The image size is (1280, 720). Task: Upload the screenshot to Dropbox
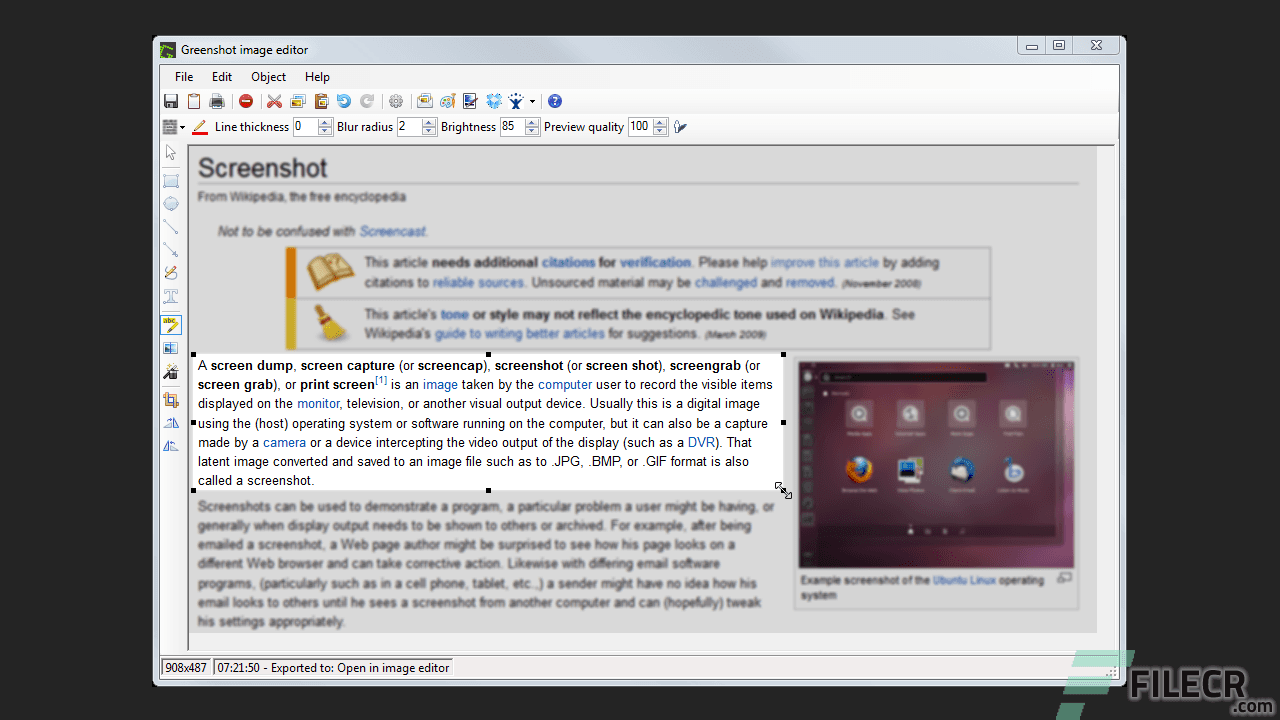pyautogui.click(x=493, y=101)
